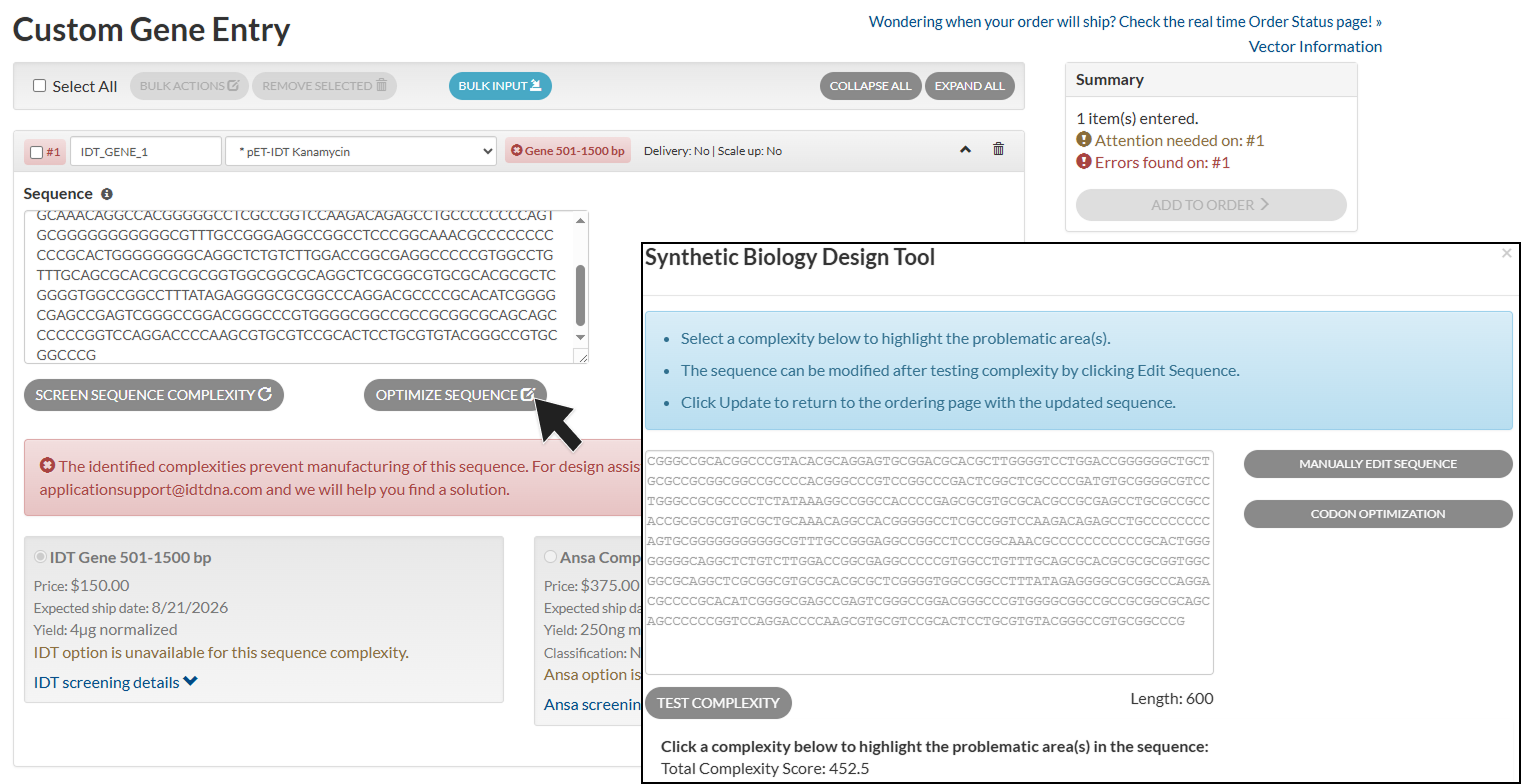Viewport: 1521px width, 784px height.
Task: Select the IDT Gene 501-1500 bp radio option
Action: tap(41, 557)
